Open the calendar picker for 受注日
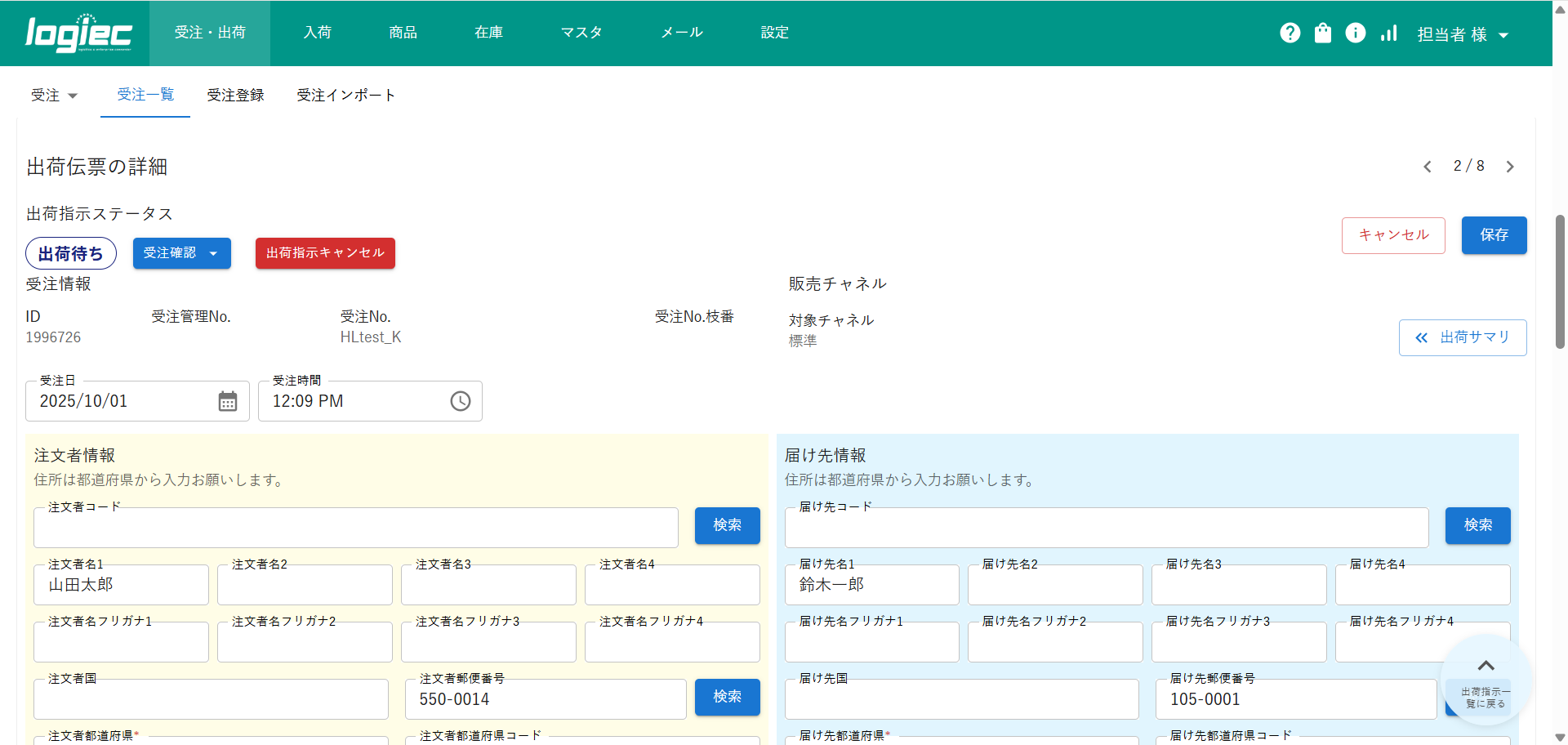 (228, 401)
